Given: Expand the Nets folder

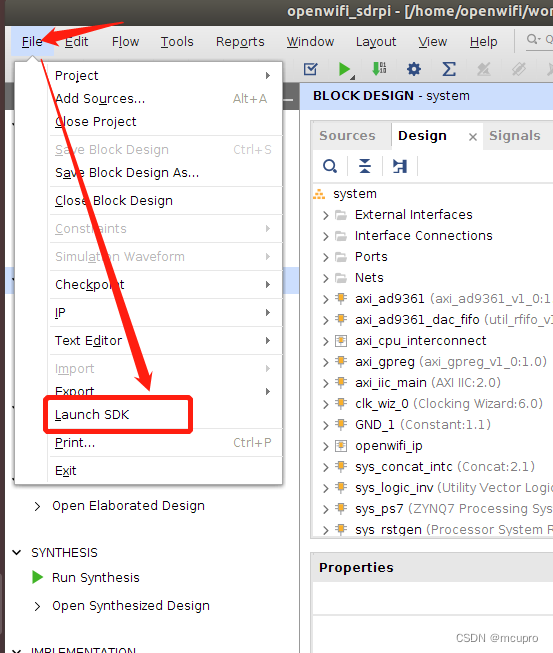Looking at the screenshot, I should point(326,278).
